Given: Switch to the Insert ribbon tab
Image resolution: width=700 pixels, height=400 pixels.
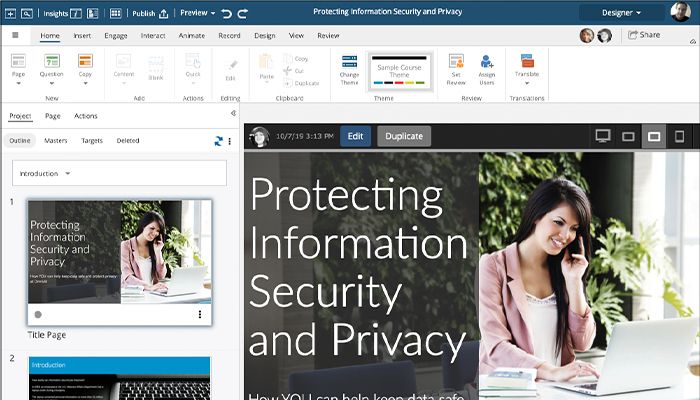Looking at the screenshot, I should pos(82,35).
